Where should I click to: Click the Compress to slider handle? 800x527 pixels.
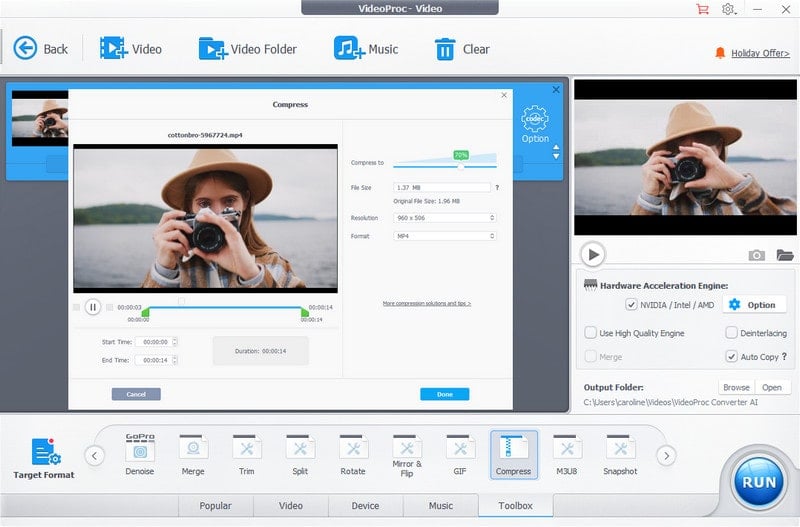pyautogui.click(x=461, y=166)
